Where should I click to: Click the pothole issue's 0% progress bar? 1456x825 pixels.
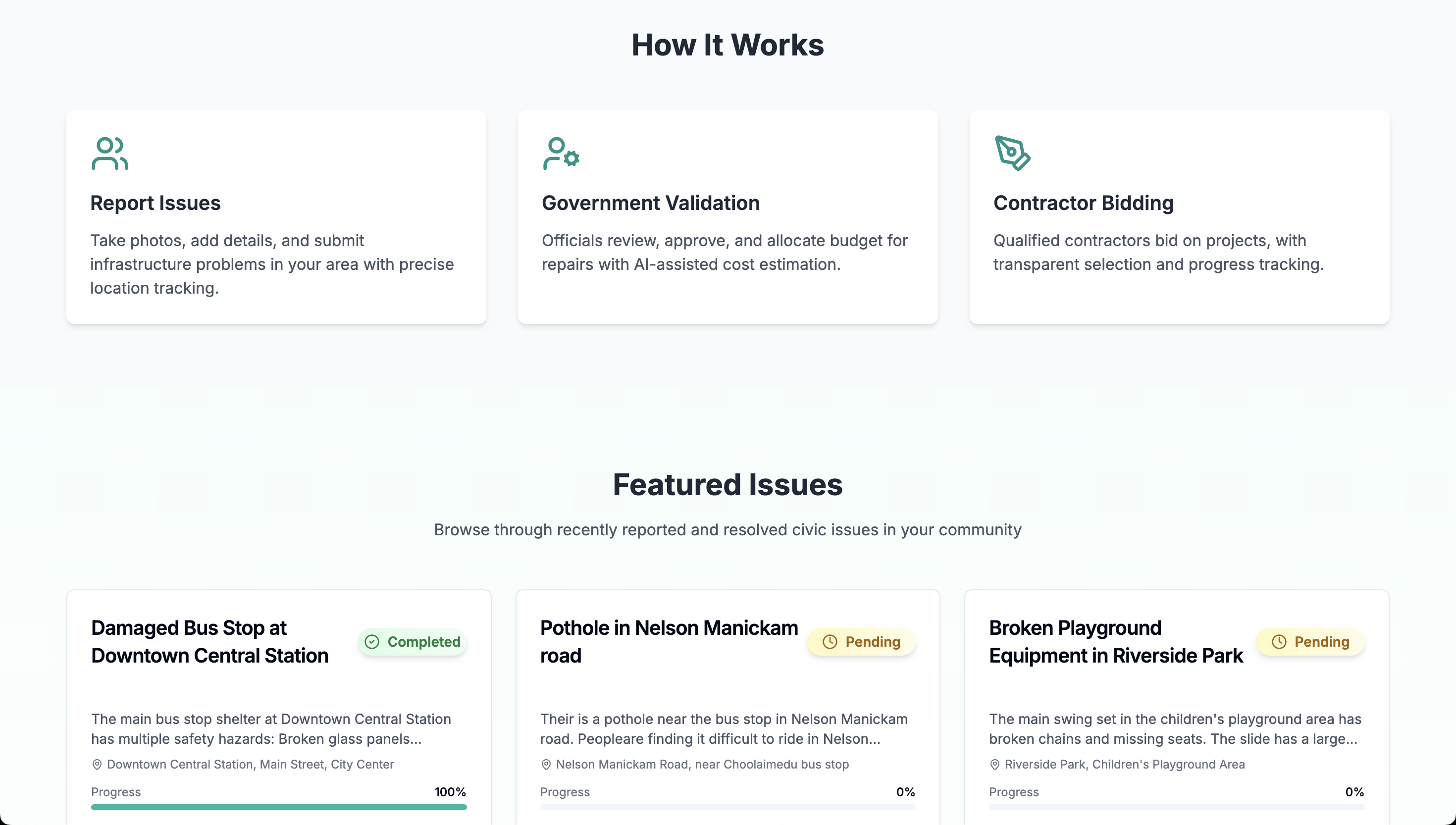point(728,807)
